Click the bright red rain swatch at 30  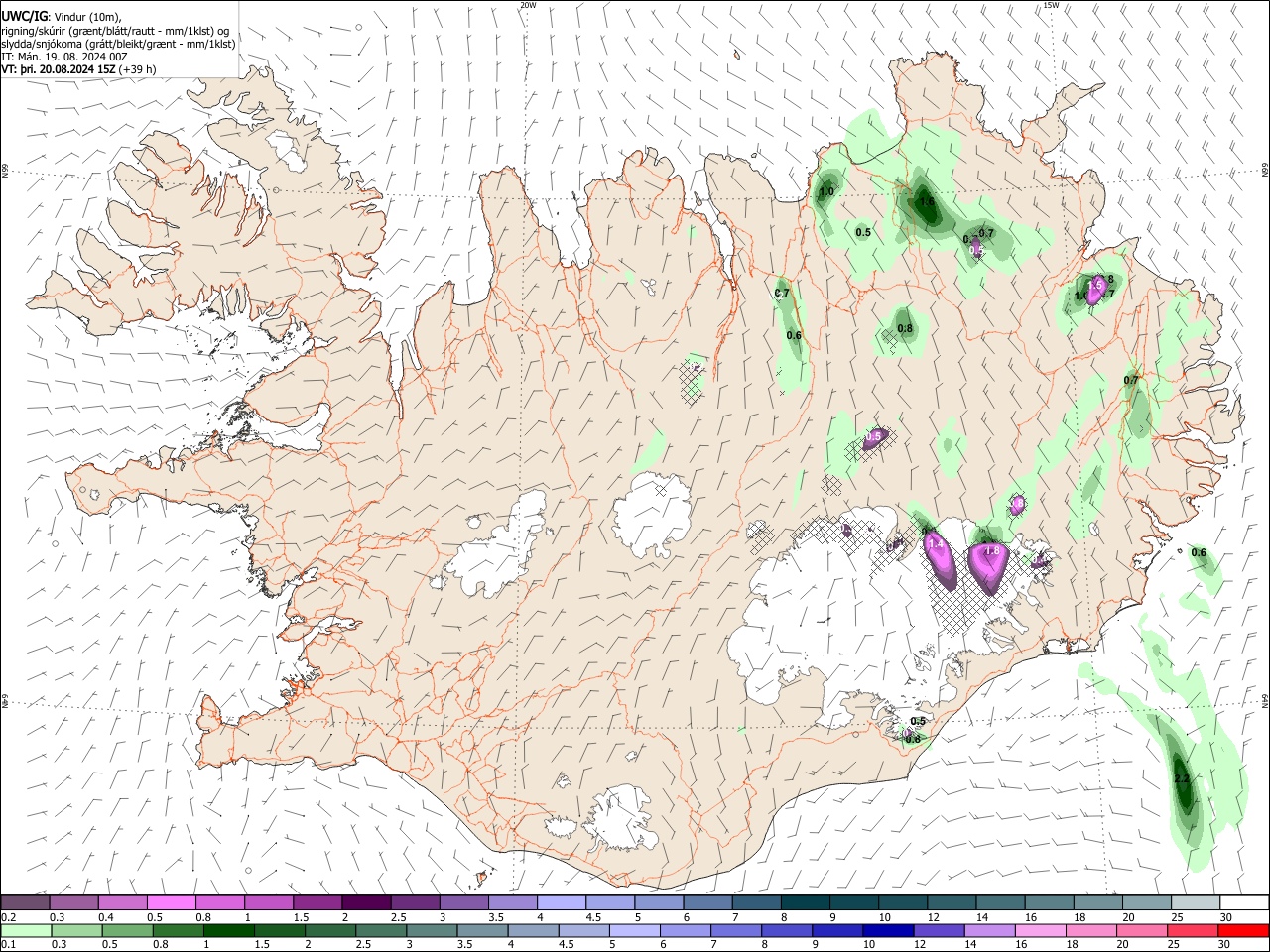pyautogui.click(x=1242, y=930)
